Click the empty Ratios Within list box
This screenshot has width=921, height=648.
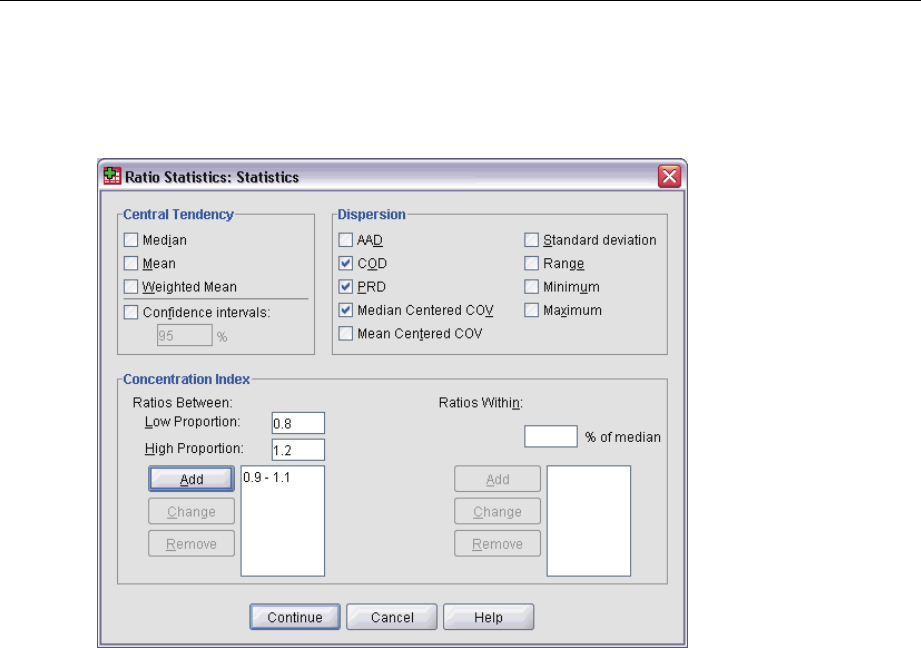click(x=589, y=521)
